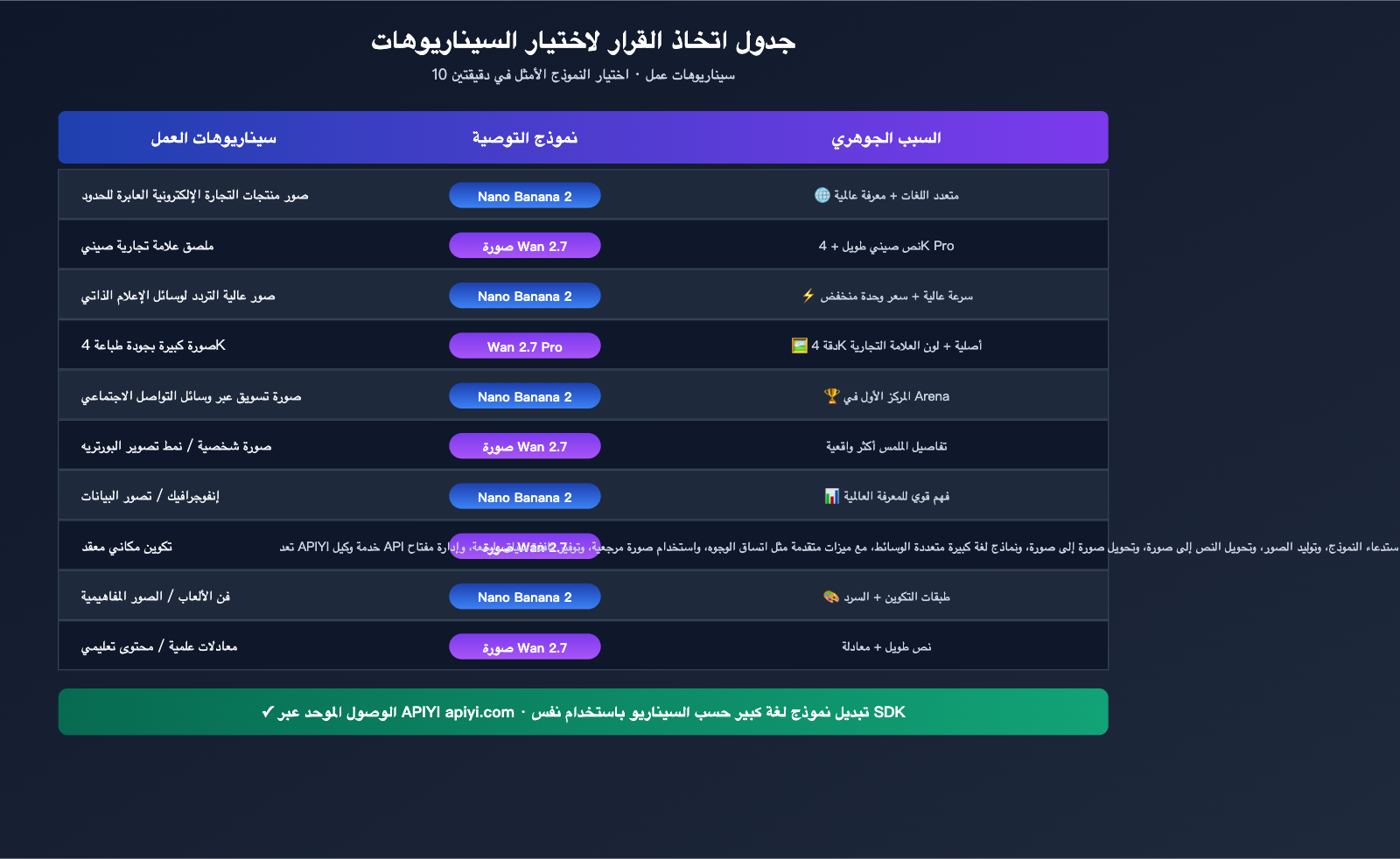The image size is (1400, 859).
Task: Click the Wan 2.7 pill in the معادلات علمية row
Action: [525, 647]
